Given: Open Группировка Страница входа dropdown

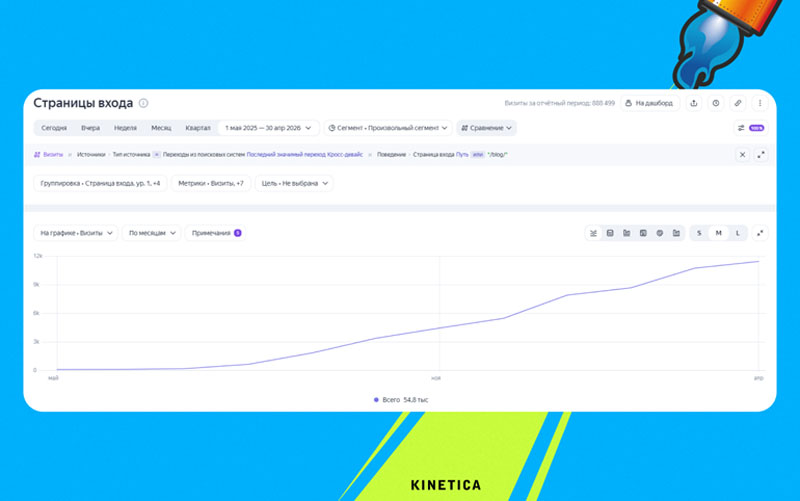Looking at the screenshot, I should [x=100, y=183].
